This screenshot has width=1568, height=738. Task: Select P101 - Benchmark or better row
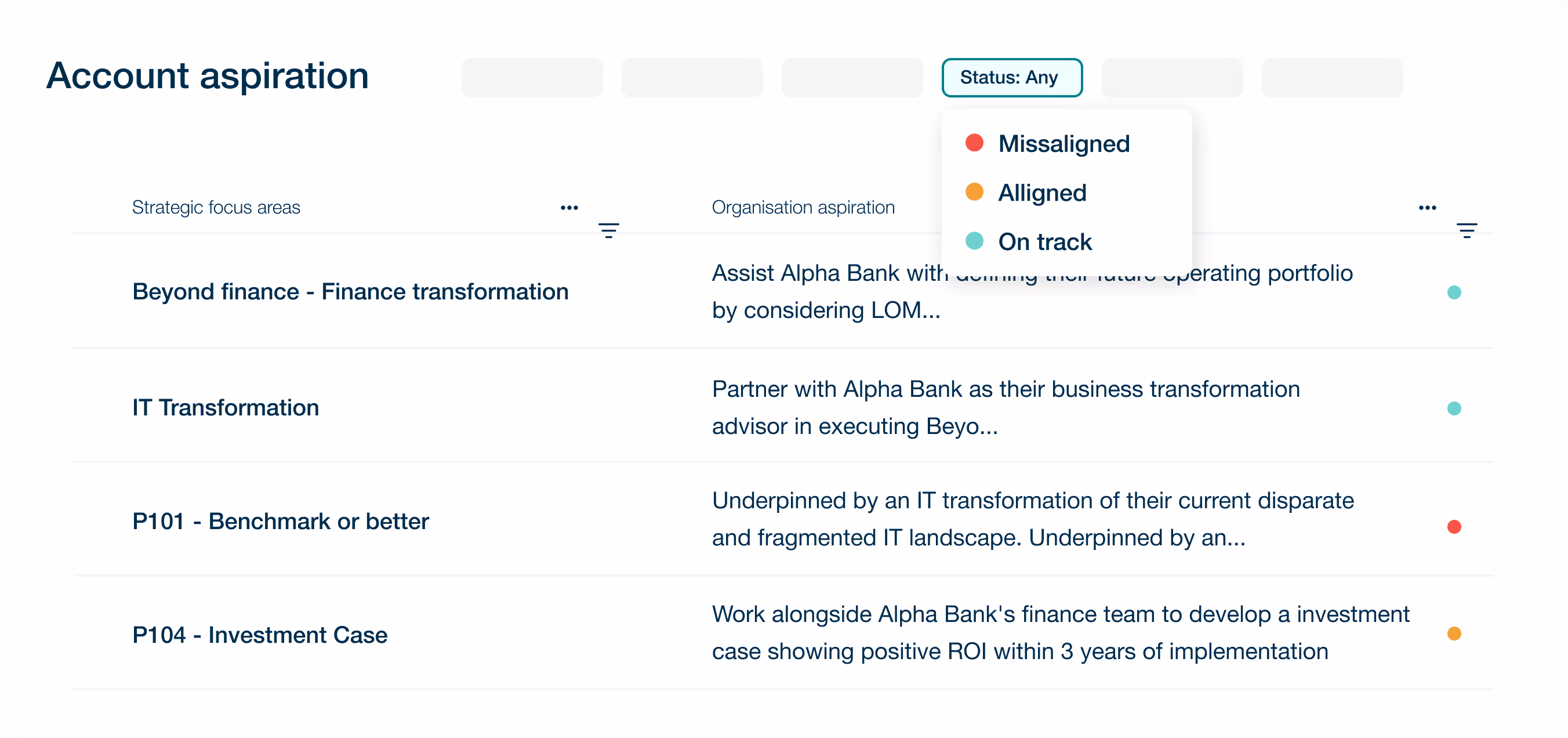[281, 522]
